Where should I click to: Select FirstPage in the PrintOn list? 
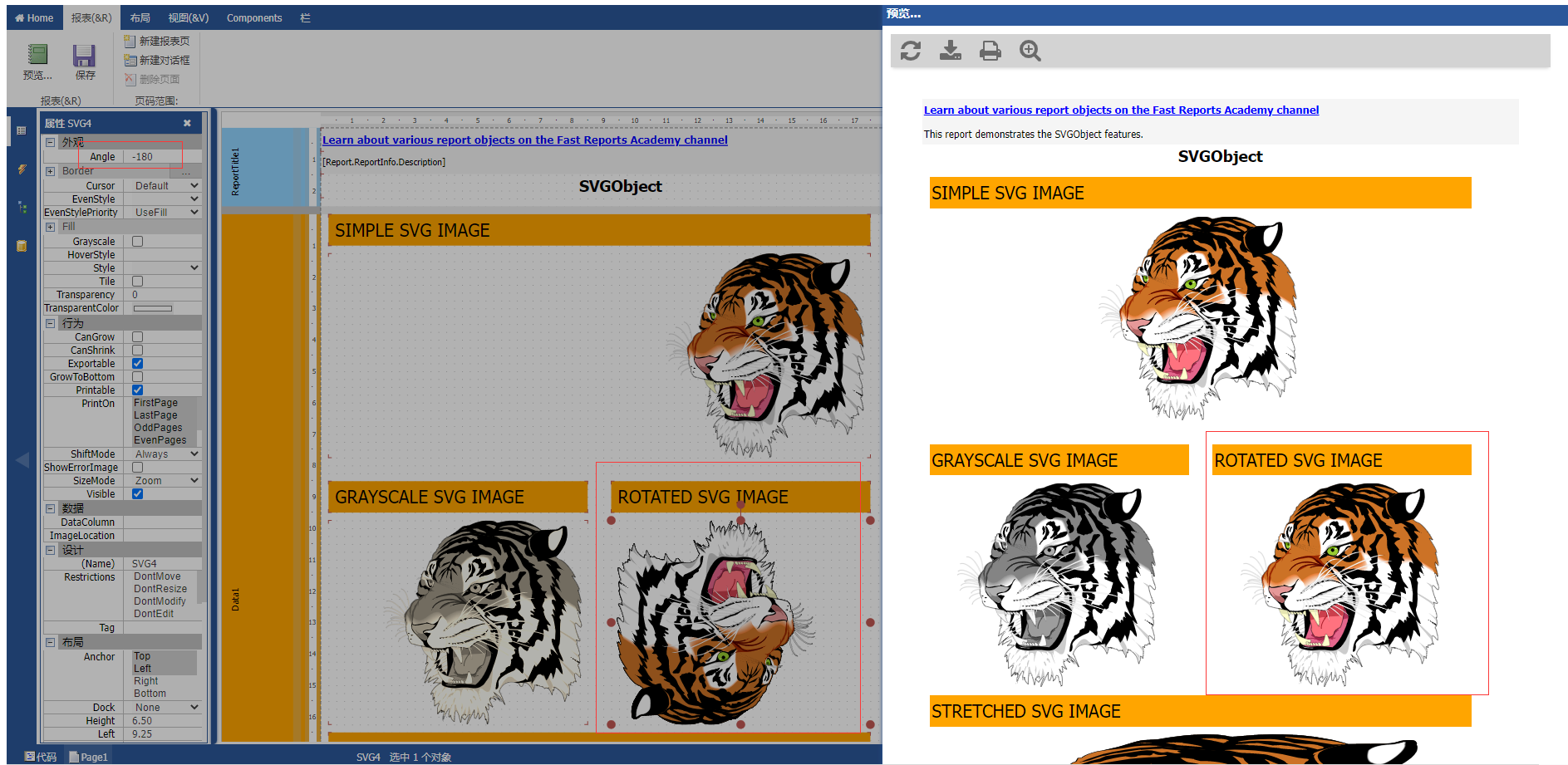pyautogui.click(x=155, y=402)
